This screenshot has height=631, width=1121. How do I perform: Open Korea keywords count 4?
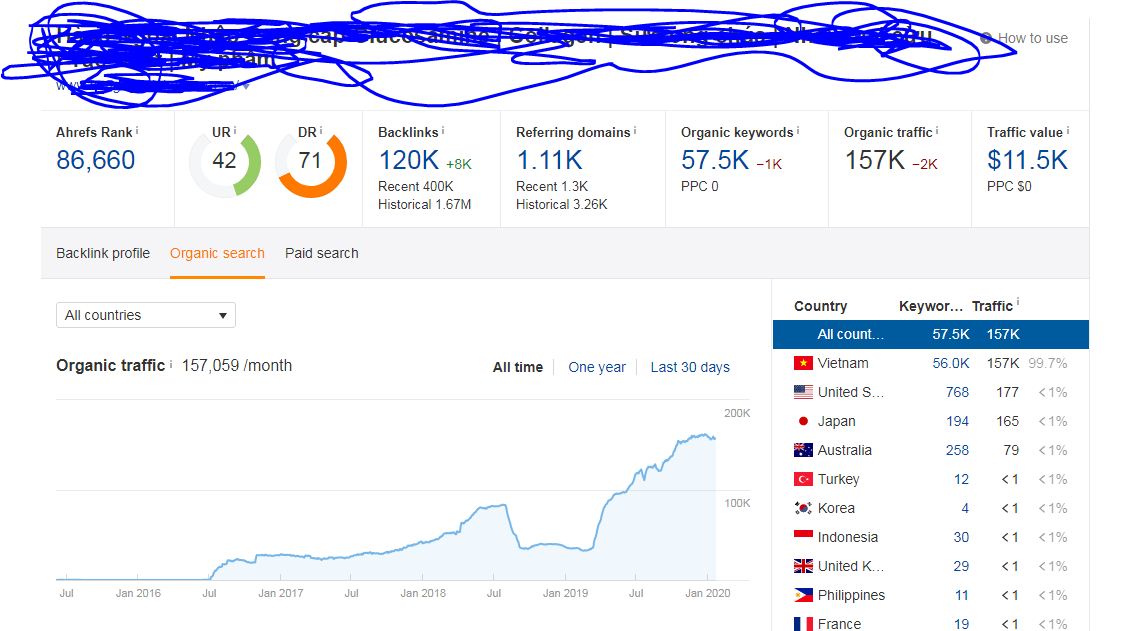click(965, 508)
